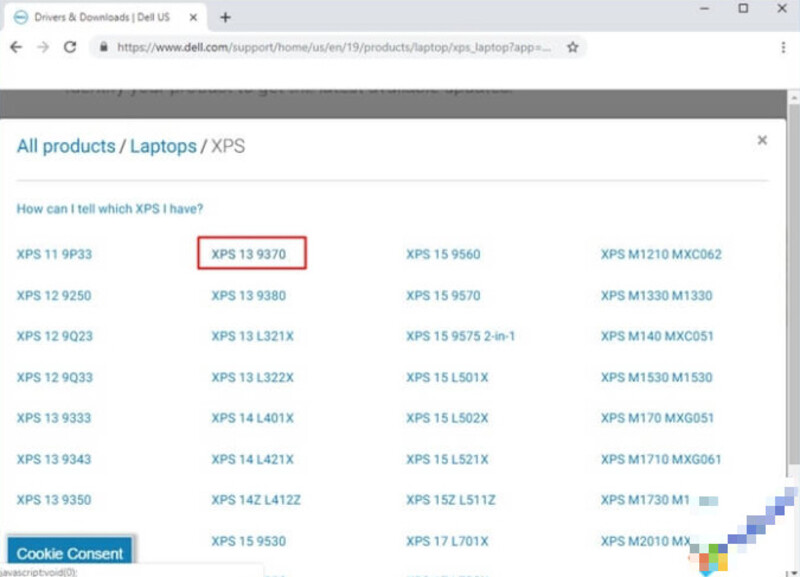Open the Chrome three-dot menu
The width and height of the screenshot is (800, 577).
click(783, 47)
